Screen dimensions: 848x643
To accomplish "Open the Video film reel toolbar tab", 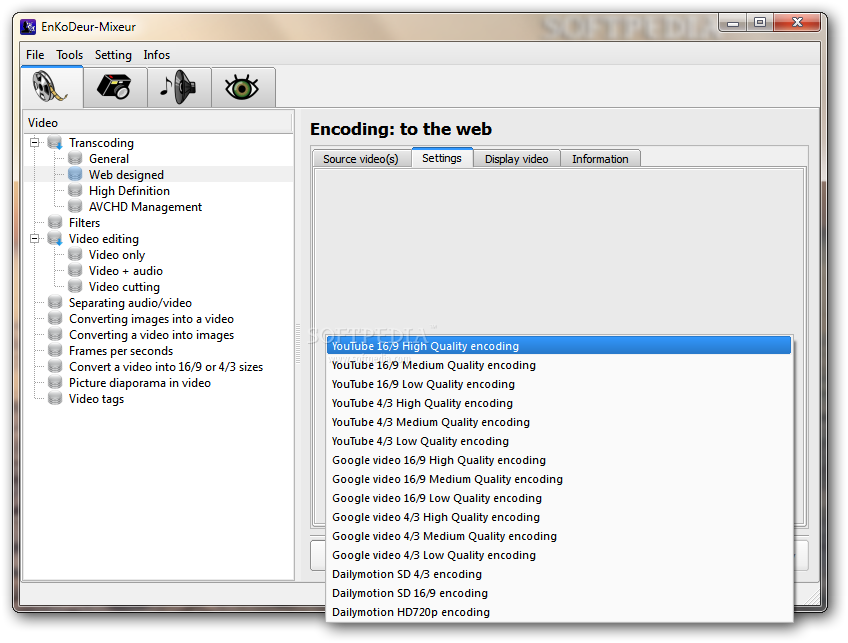I will coord(52,87).
